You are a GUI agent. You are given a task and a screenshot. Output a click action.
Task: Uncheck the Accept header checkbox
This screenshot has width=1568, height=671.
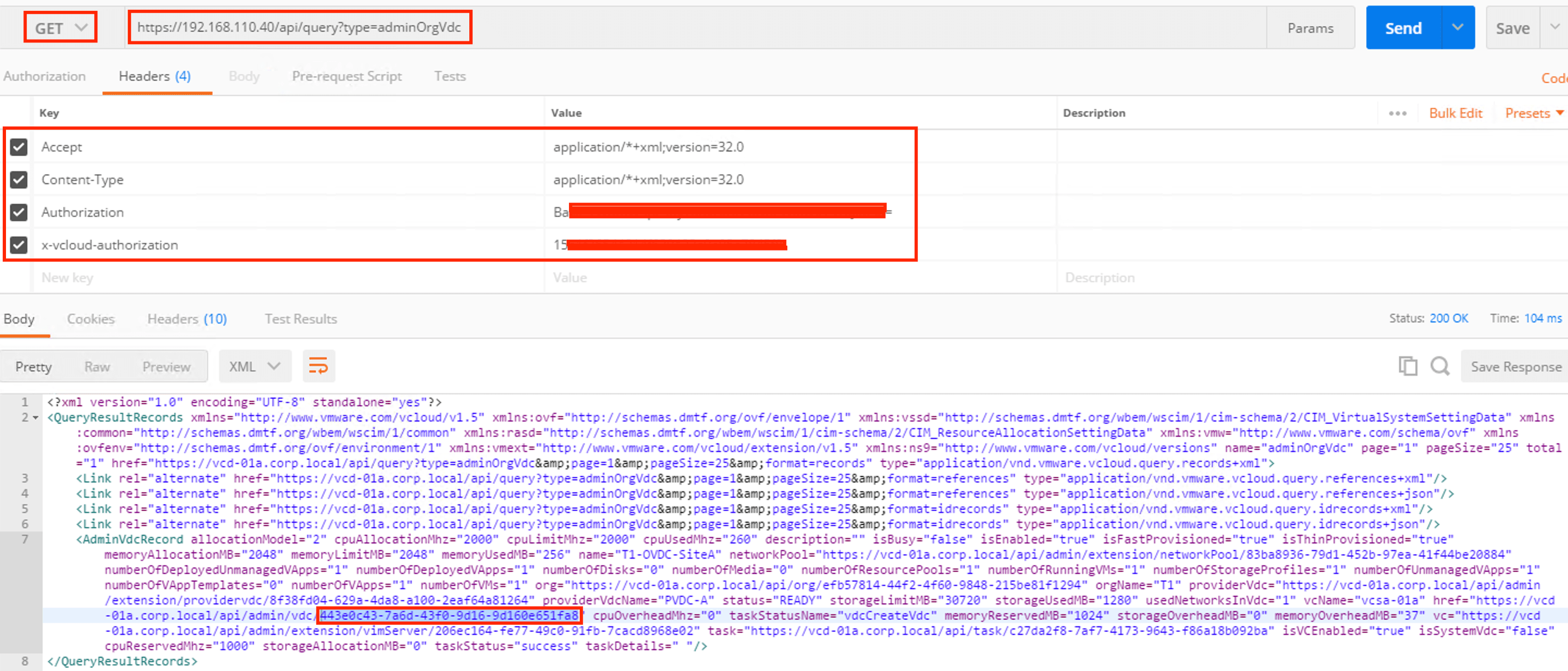[19, 147]
